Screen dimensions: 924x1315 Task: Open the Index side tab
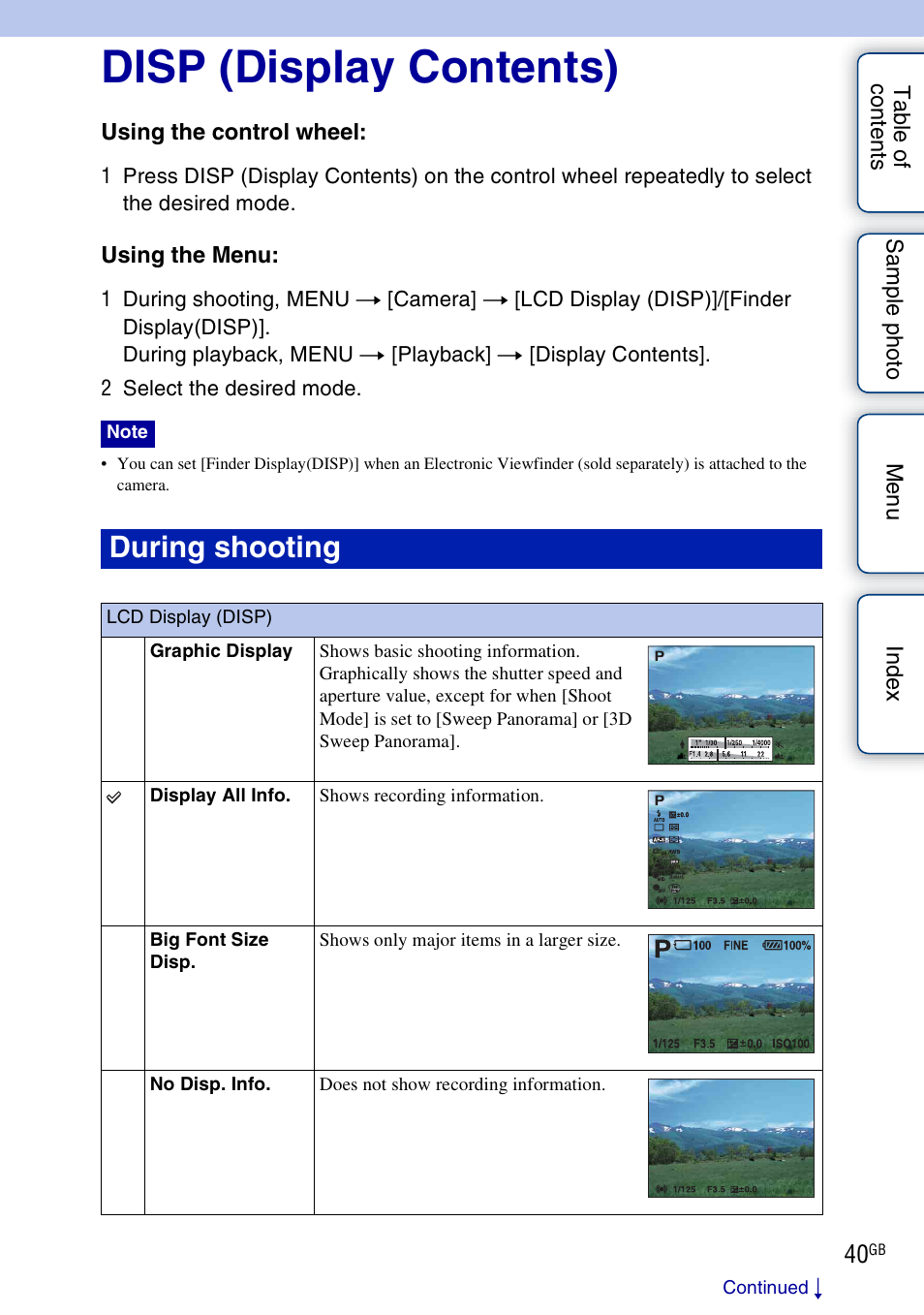pos(891,673)
